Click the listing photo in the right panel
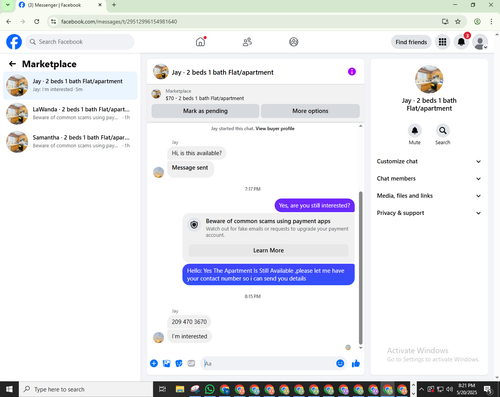 click(x=429, y=79)
